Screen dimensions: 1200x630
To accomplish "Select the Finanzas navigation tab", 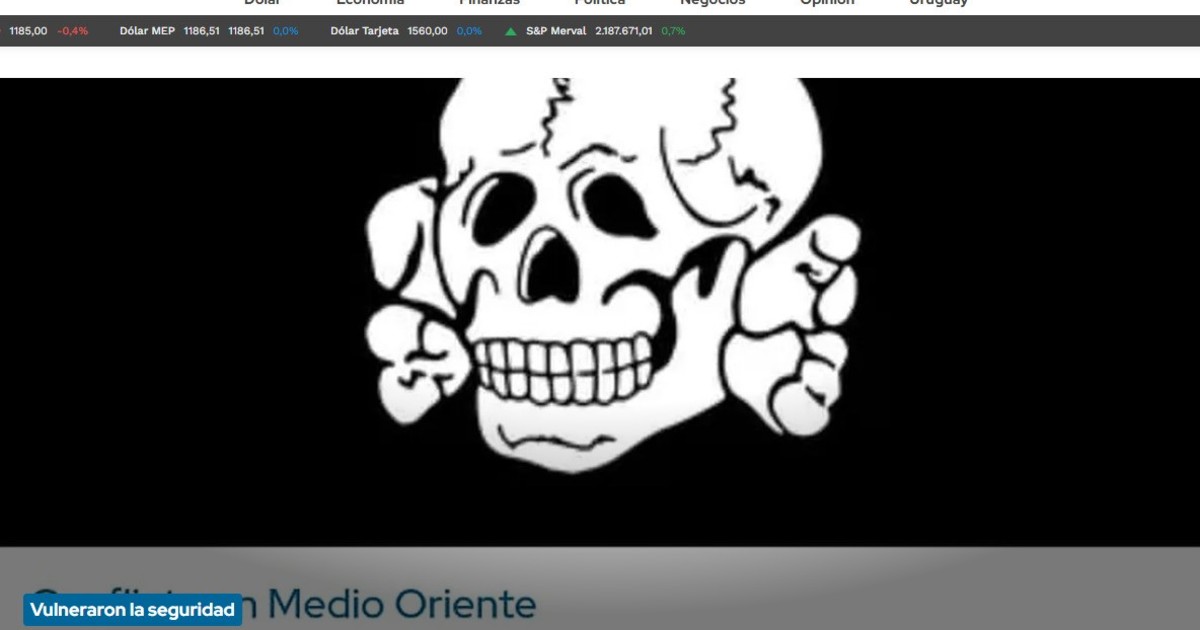I will [x=489, y=3].
